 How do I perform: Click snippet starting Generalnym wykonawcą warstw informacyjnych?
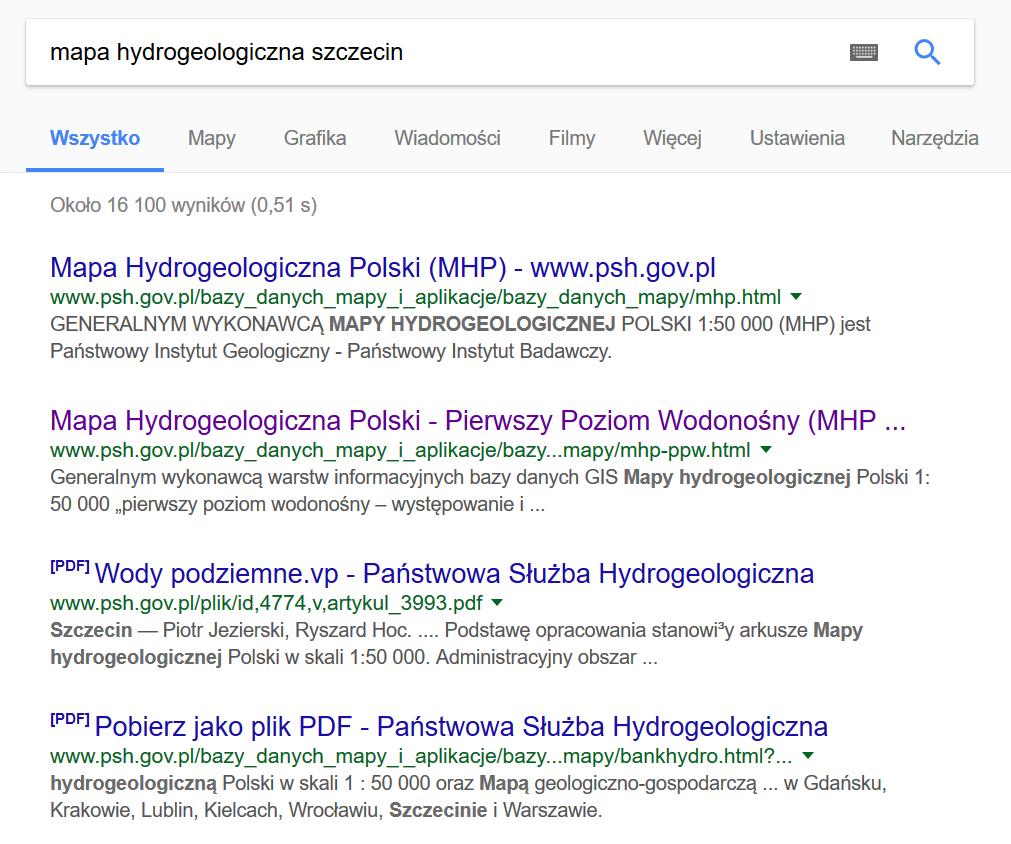(x=490, y=491)
